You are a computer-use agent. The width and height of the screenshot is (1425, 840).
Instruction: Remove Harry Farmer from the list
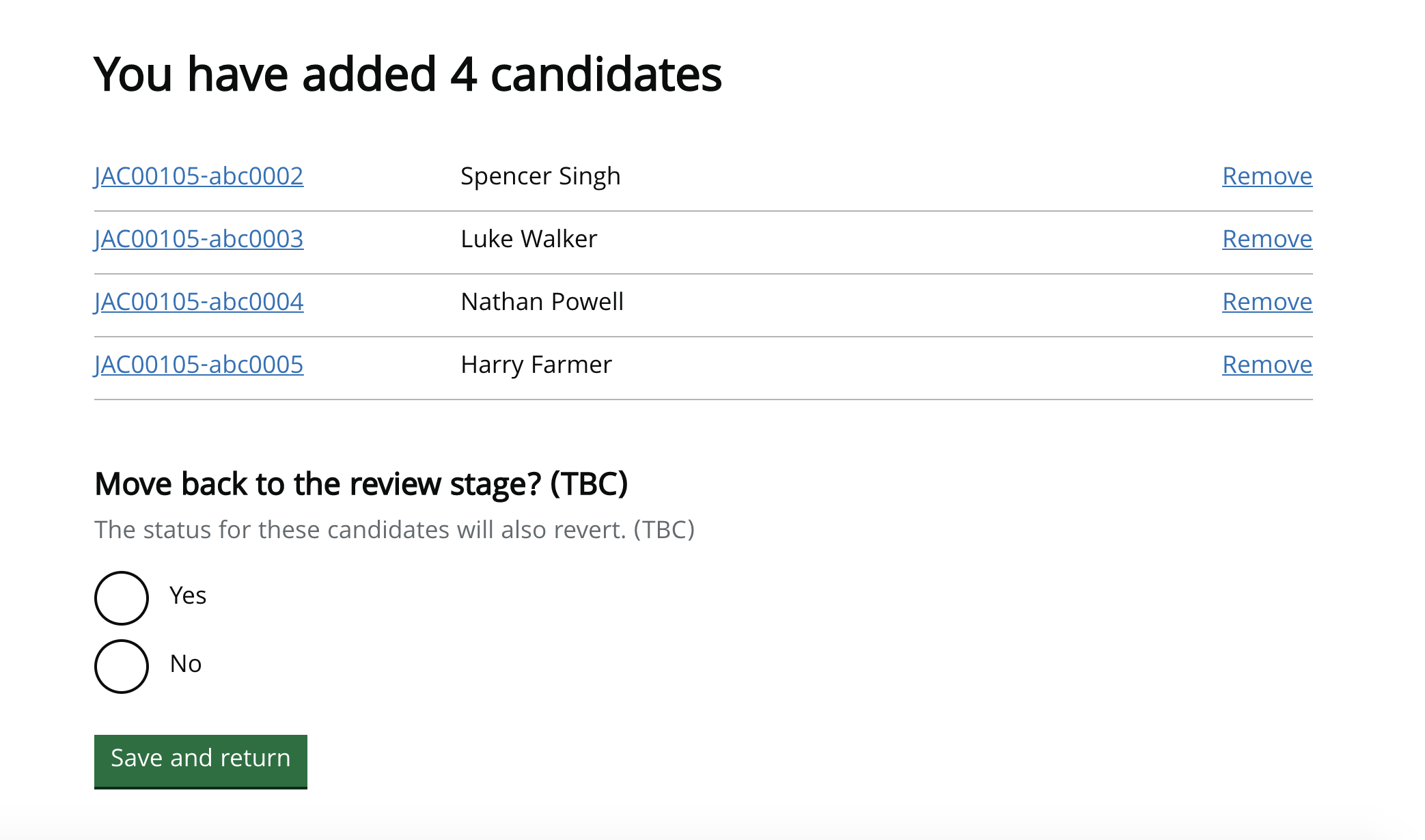coord(1267,365)
